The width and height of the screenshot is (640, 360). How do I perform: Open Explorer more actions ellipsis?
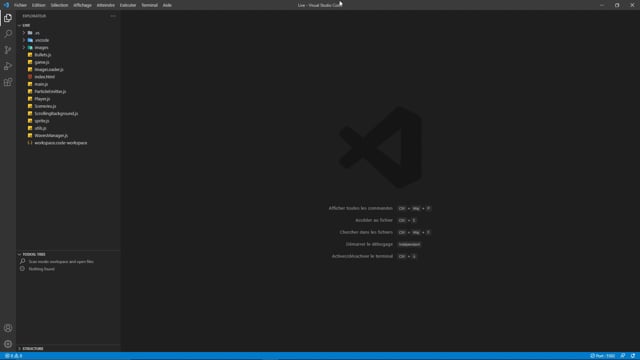113,16
